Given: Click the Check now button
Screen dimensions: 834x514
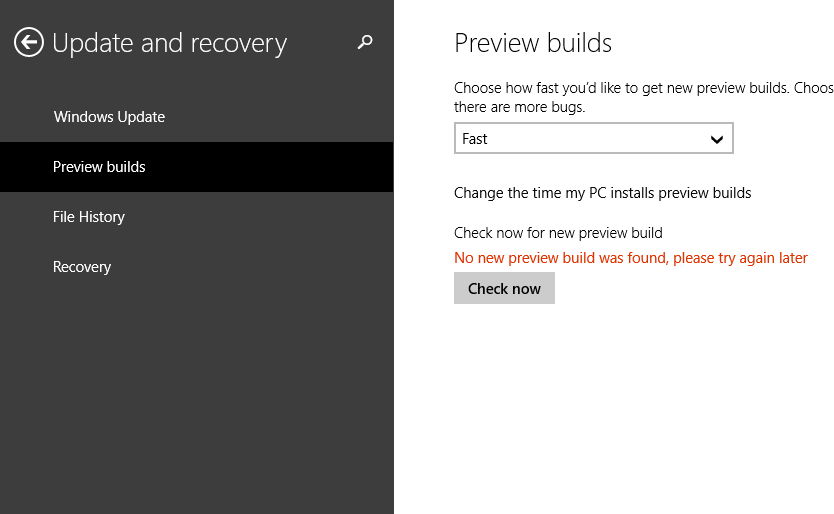Looking at the screenshot, I should tap(504, 288).
